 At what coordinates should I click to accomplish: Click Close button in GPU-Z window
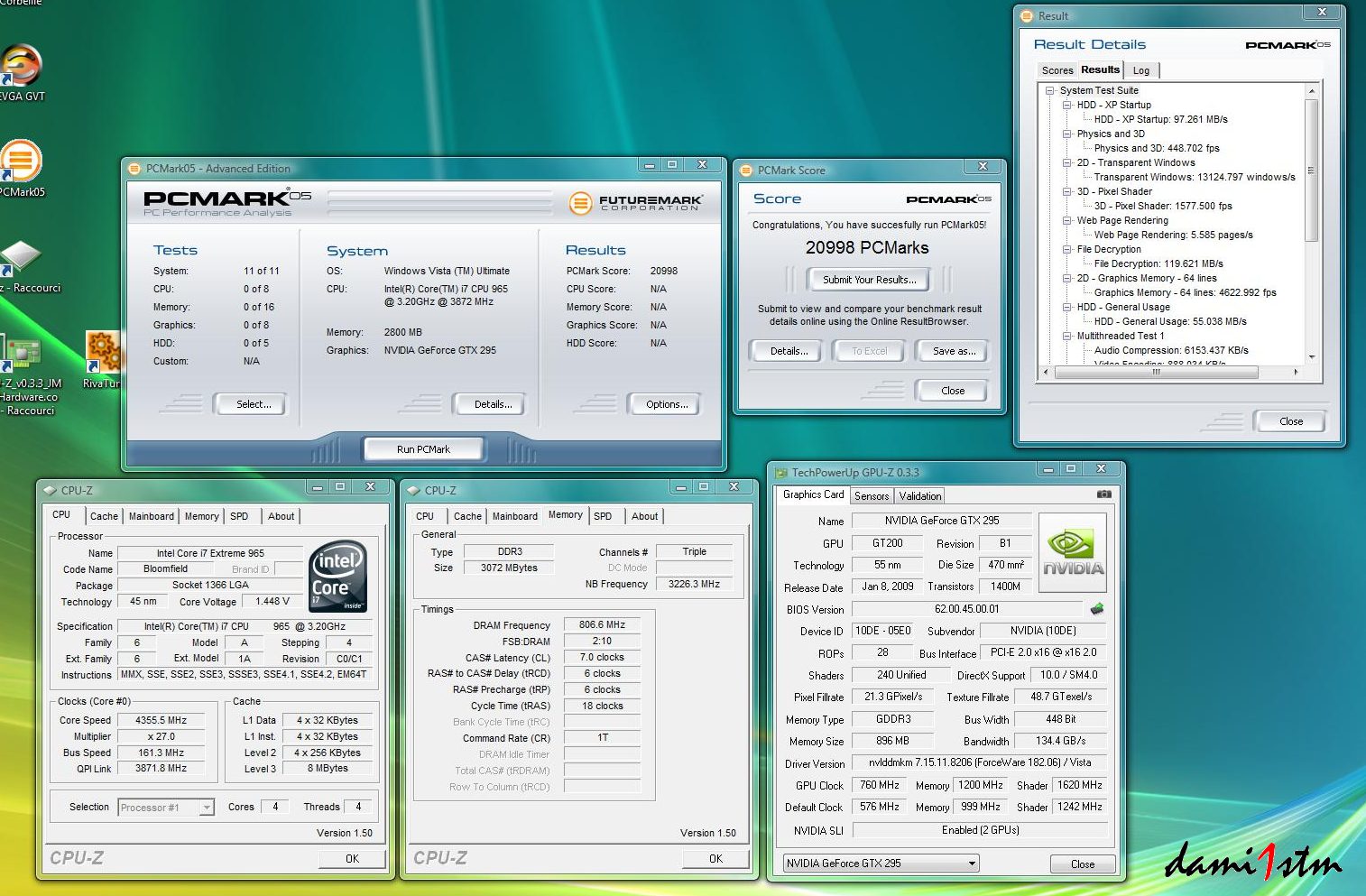(x=1083, y=864)
